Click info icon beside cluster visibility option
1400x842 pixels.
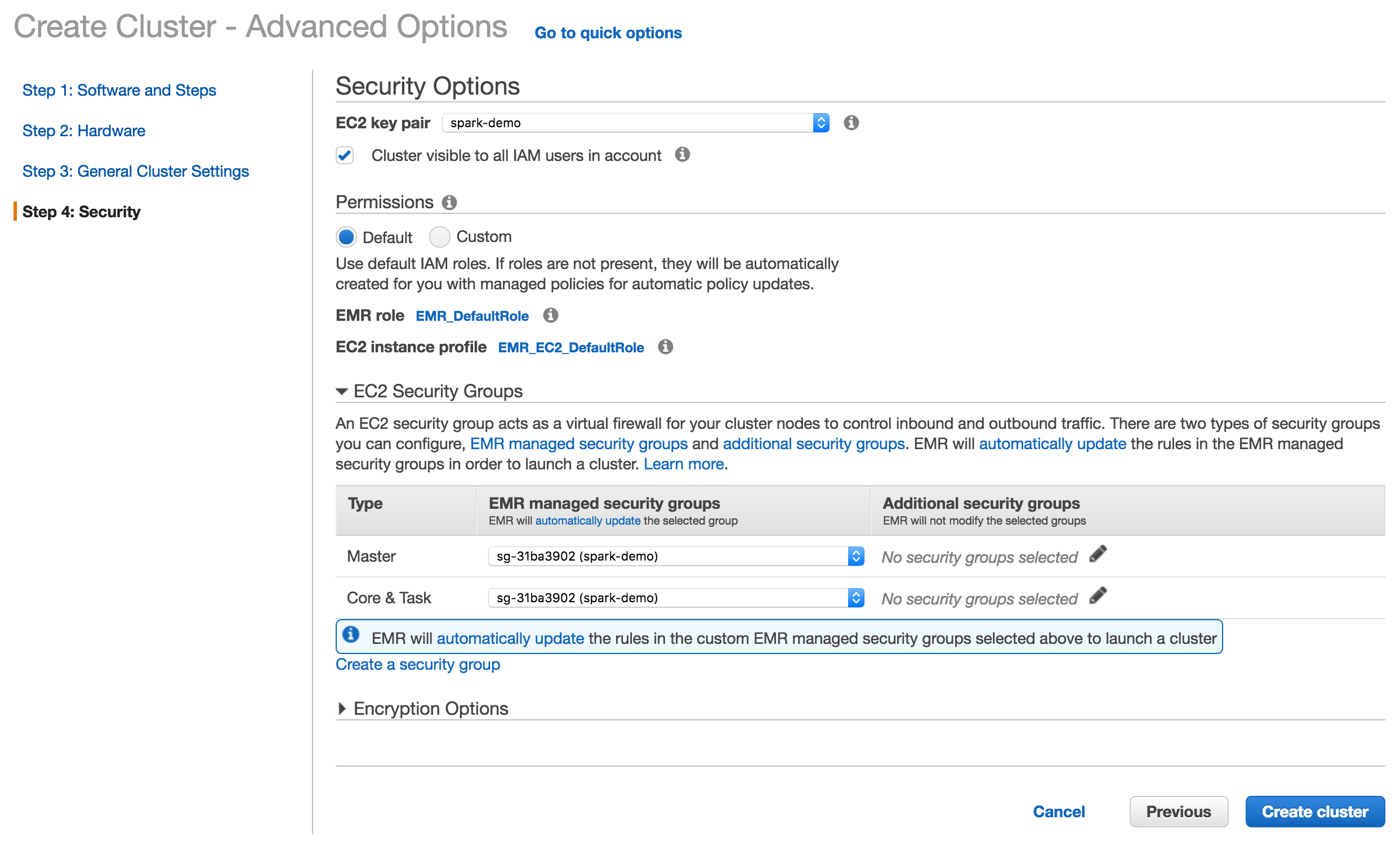pos(682,154)
